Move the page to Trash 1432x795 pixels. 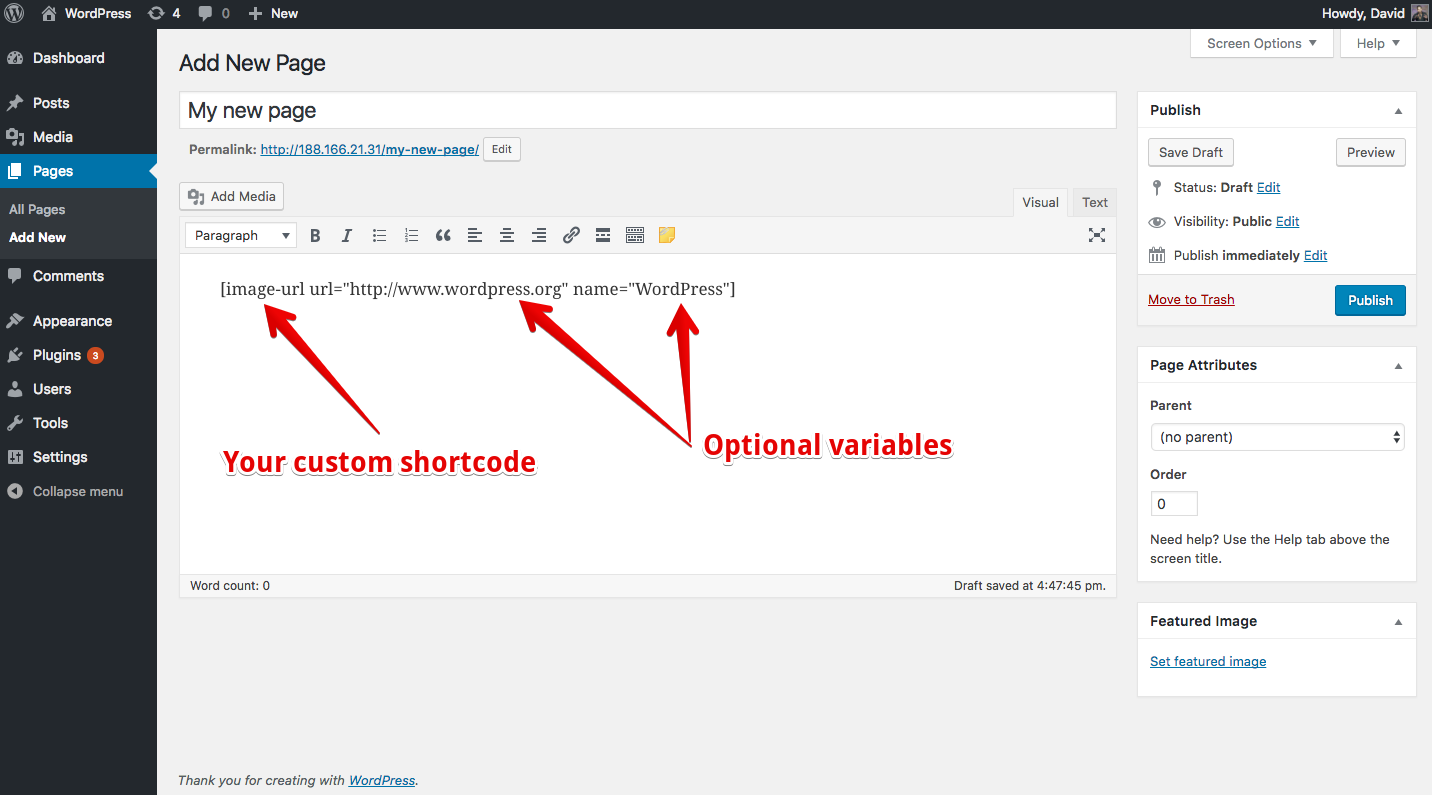1191,299
